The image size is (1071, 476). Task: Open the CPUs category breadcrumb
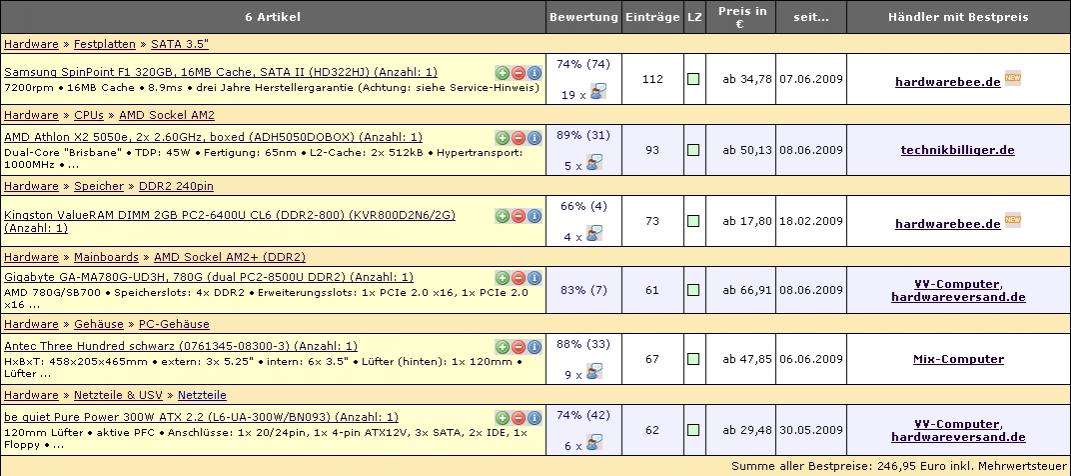pyautogui.click(x=89, y=115)
